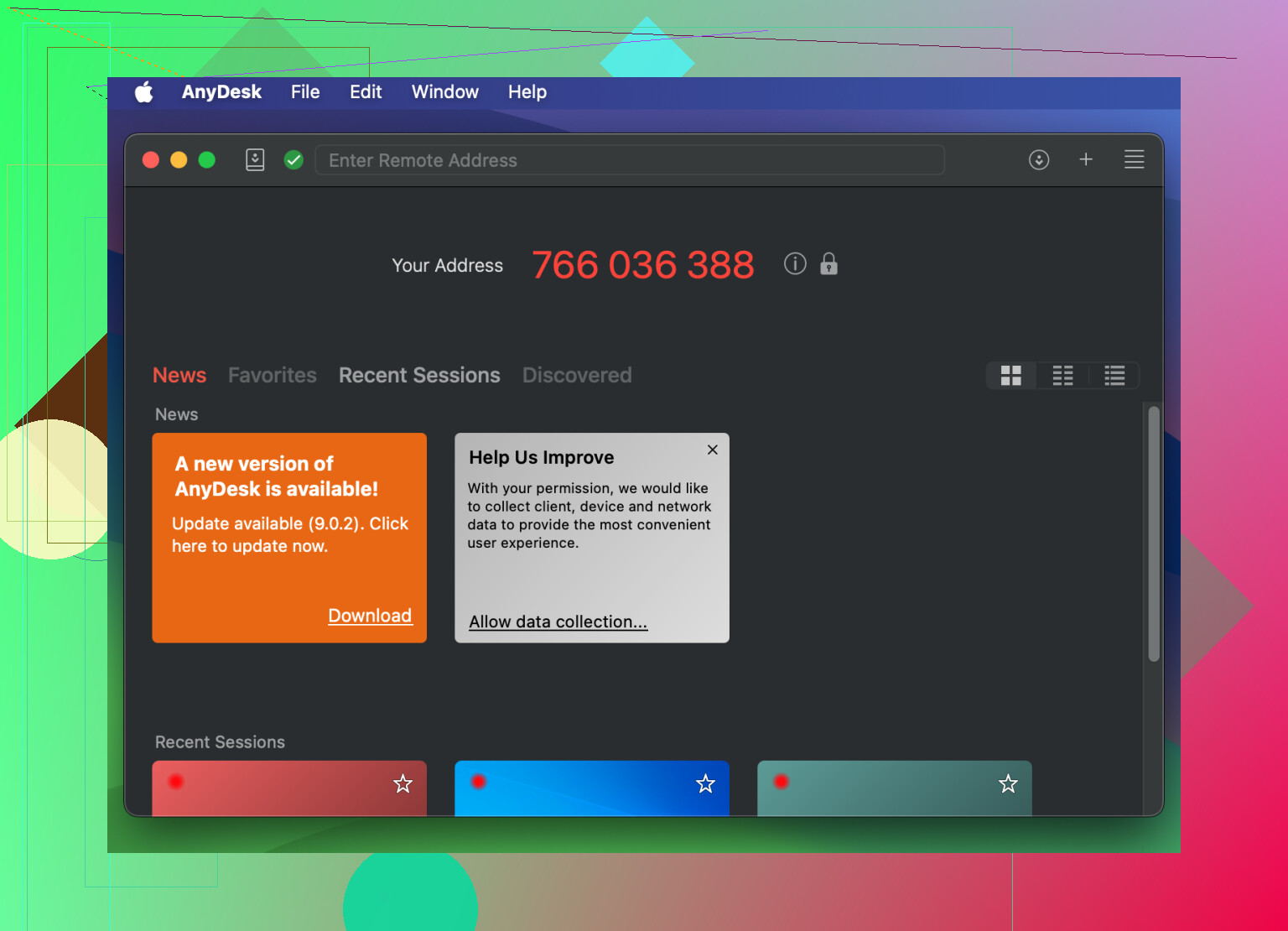Screen dimensions: 1288x931
Task: Click the green connection status checkmark
Action: tap(293, 159)
